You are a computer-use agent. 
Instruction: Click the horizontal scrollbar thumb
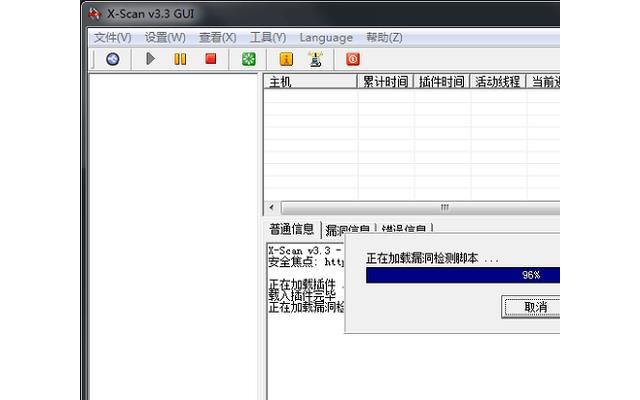click(x=420, y=207)
